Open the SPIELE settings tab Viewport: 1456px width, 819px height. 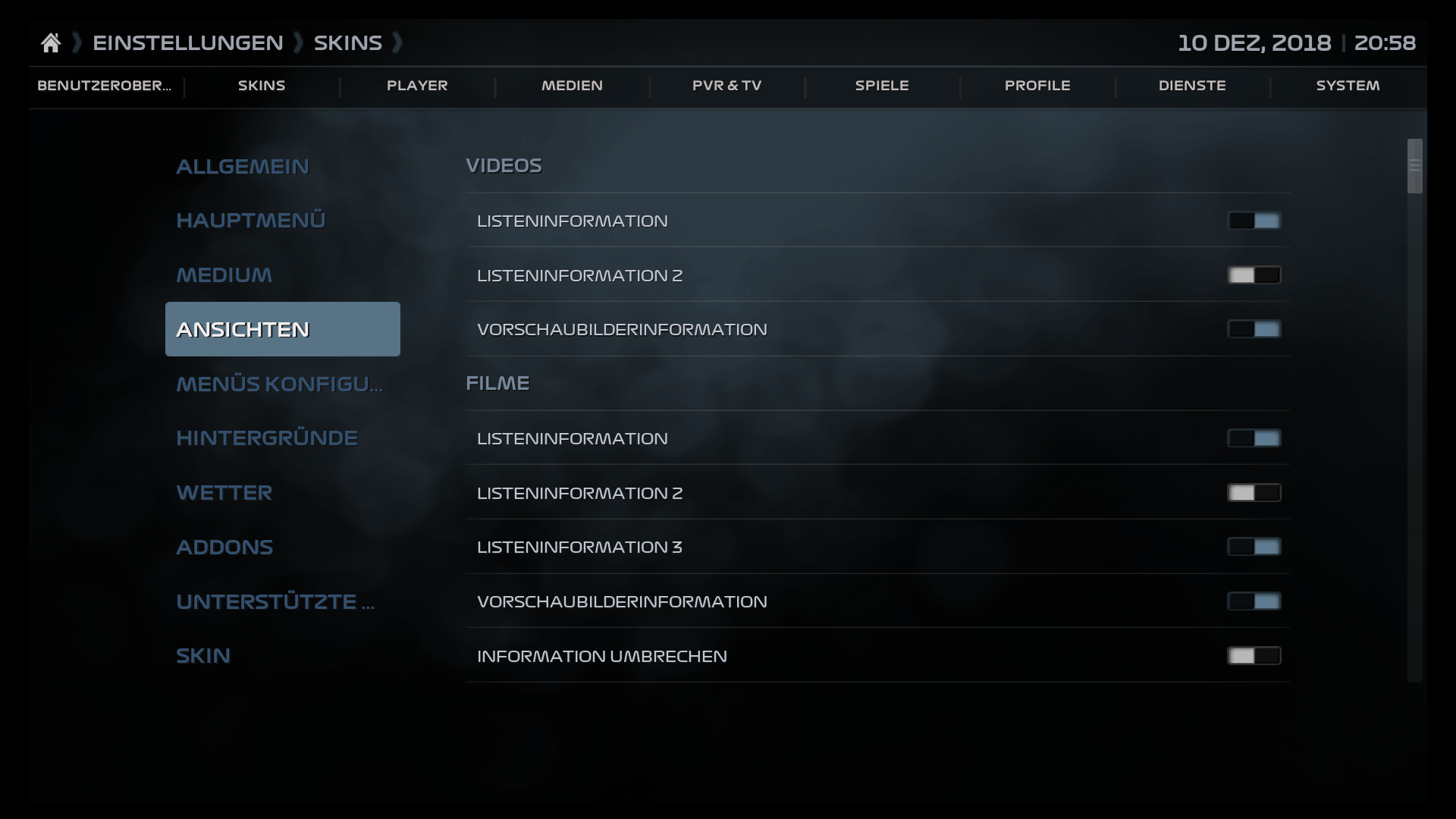(882, 86)
